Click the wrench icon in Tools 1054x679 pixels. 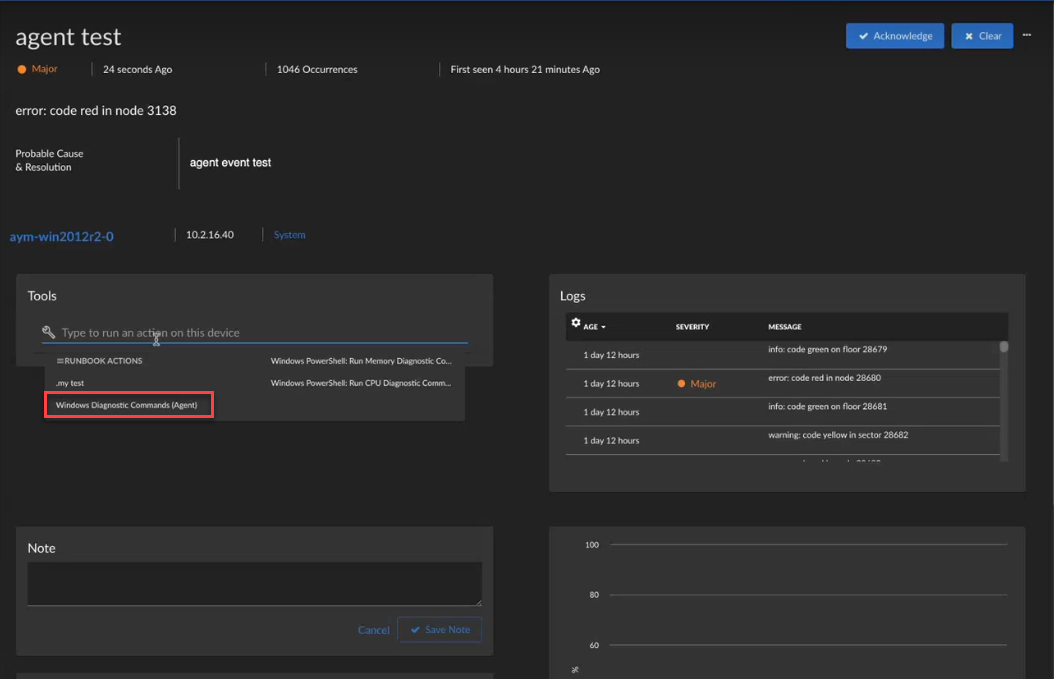coord(48,332)
